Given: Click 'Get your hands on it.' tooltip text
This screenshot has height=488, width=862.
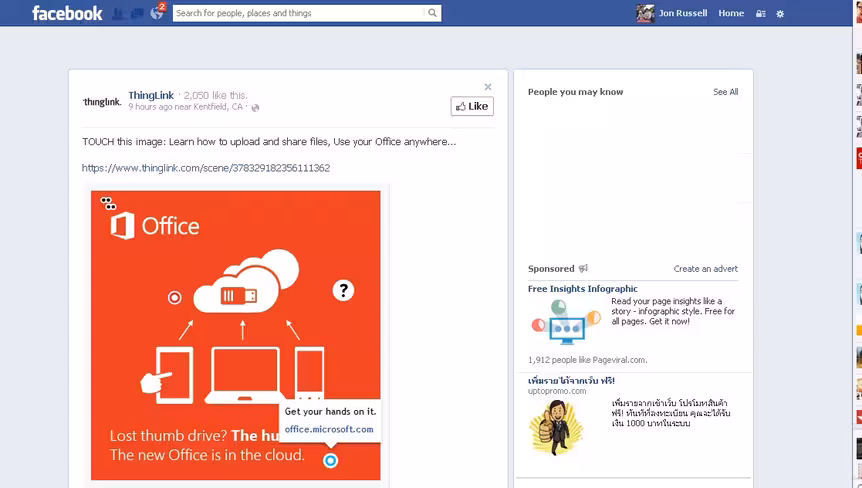Looking at the screenshot, I should pos(330,411).
